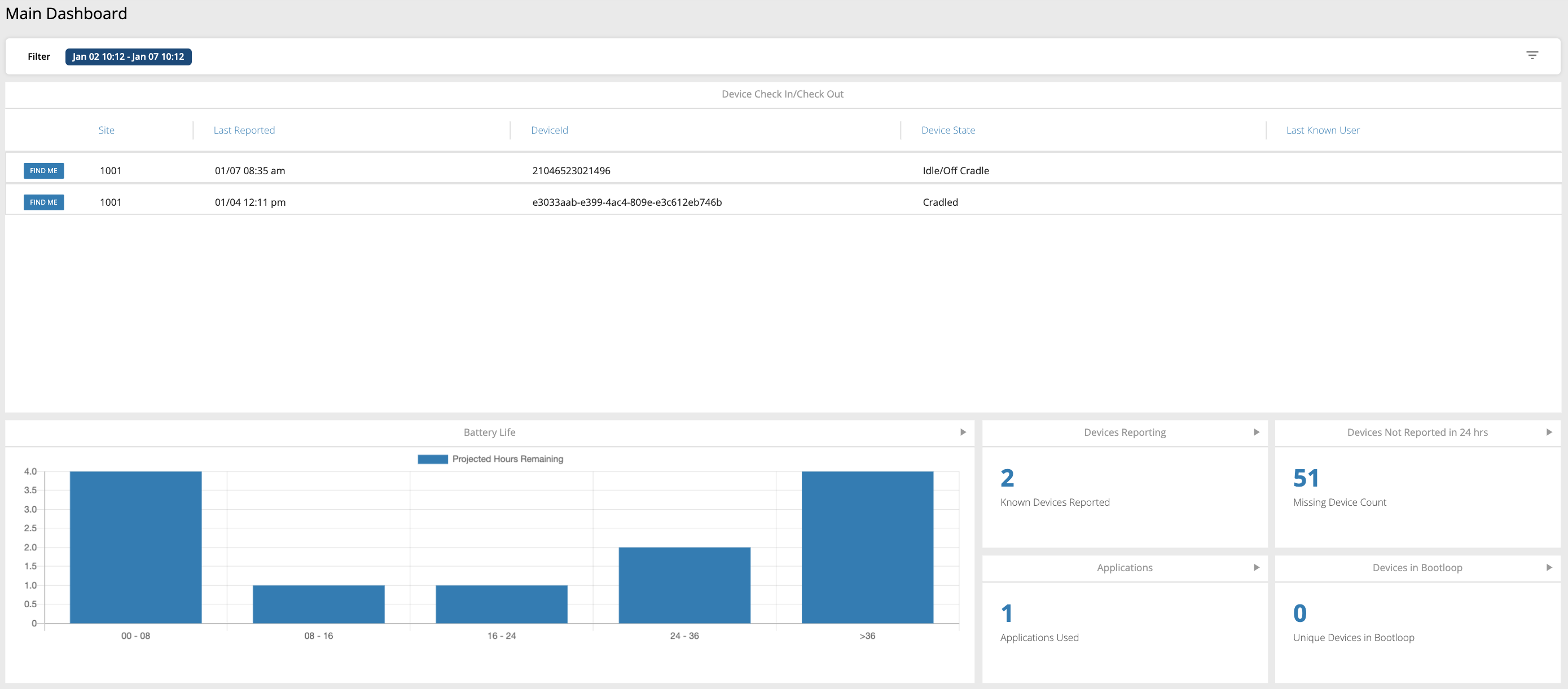The height and width of the screenshot is (689, 1568).
Task: Click FIND ME for device 21046523021496
Action: point(44,170)
